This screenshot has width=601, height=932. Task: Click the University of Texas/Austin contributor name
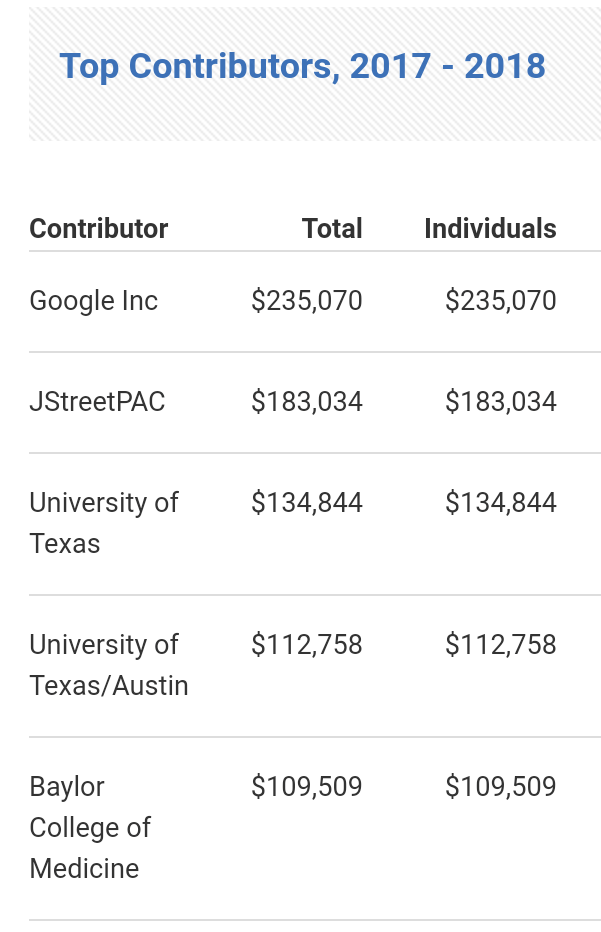108,665
